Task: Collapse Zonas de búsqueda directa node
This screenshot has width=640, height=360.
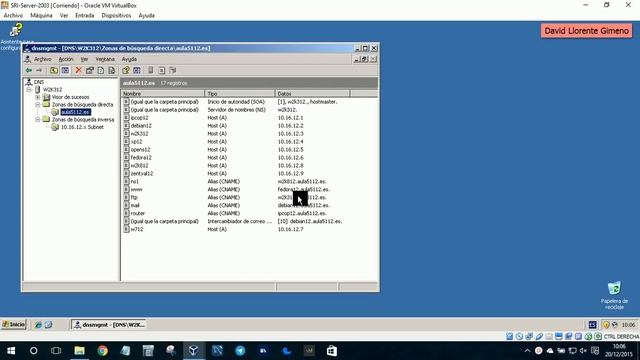Action: [38, 104]
